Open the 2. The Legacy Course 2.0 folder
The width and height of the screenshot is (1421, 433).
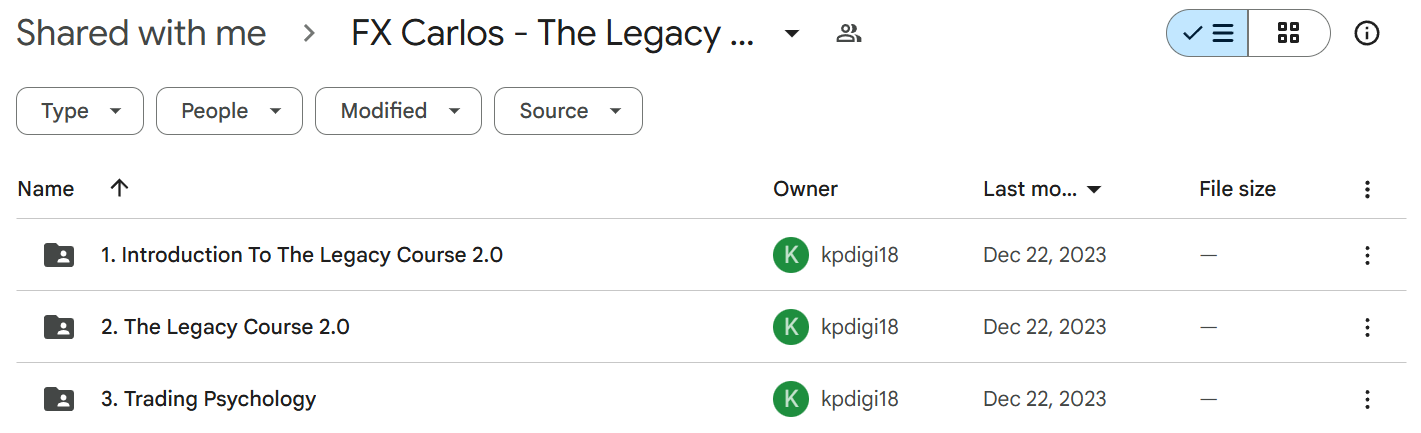click(x=225, y=327)
